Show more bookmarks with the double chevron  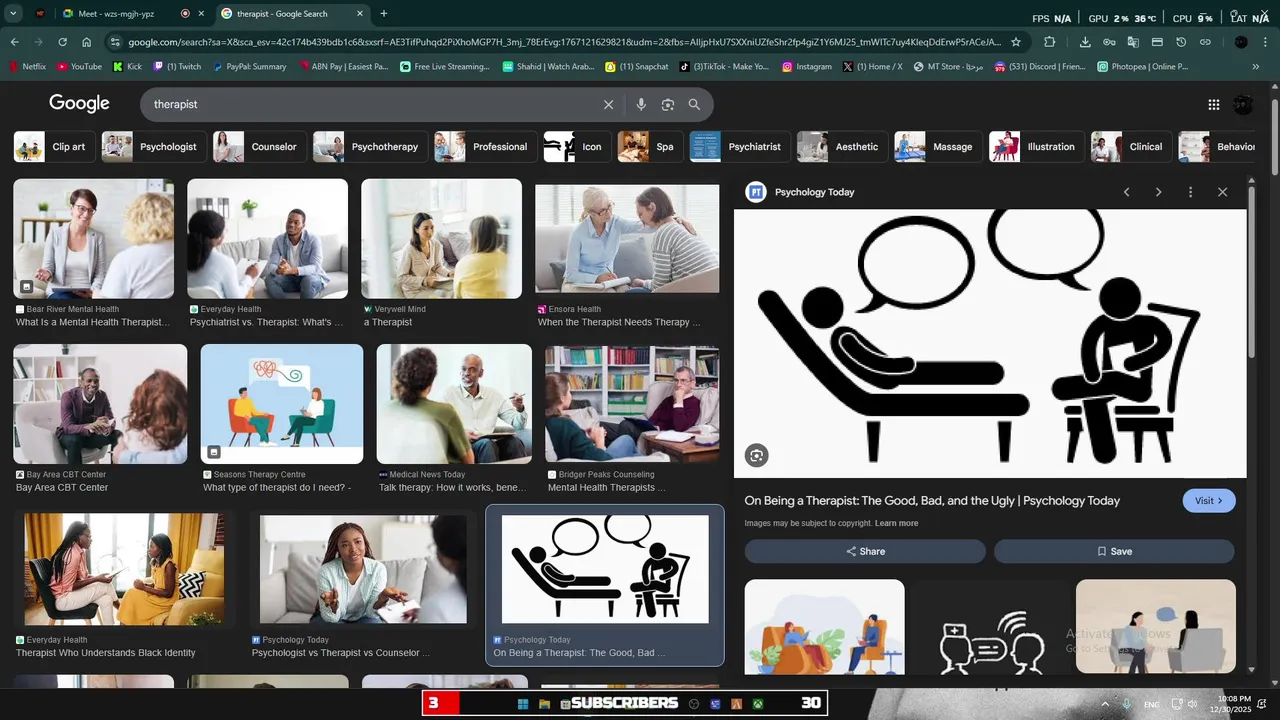point(1256,67)
